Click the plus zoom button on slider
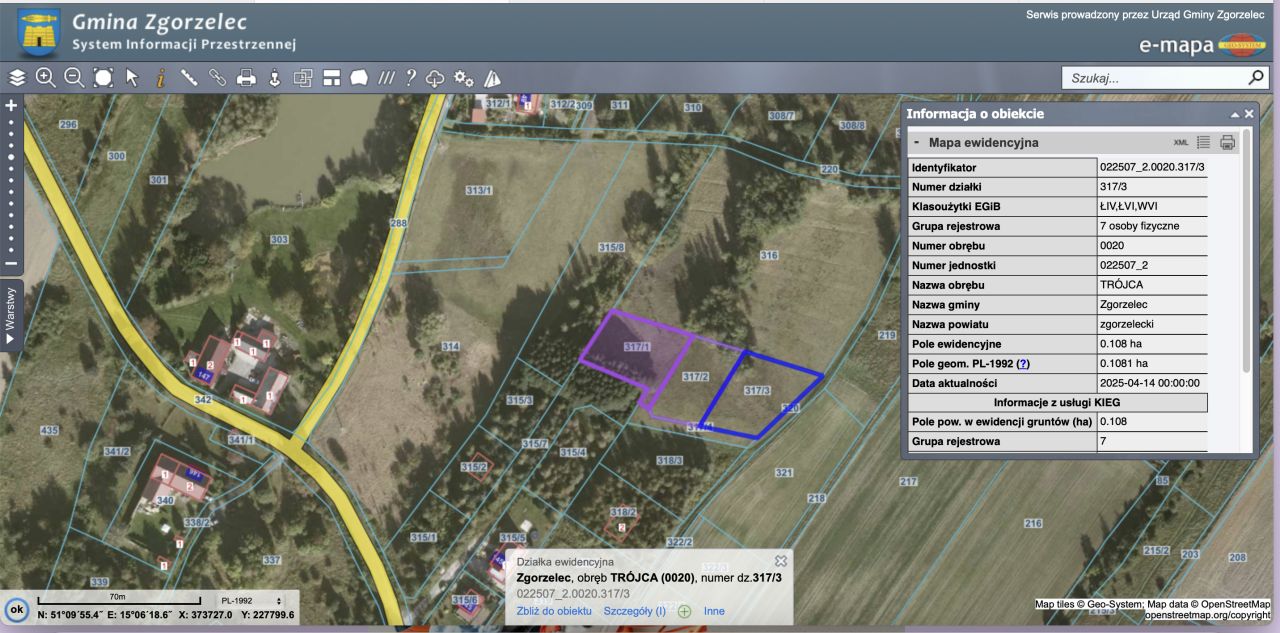The width and height of the screenshot is (1280, 633). tap(11, 105)
